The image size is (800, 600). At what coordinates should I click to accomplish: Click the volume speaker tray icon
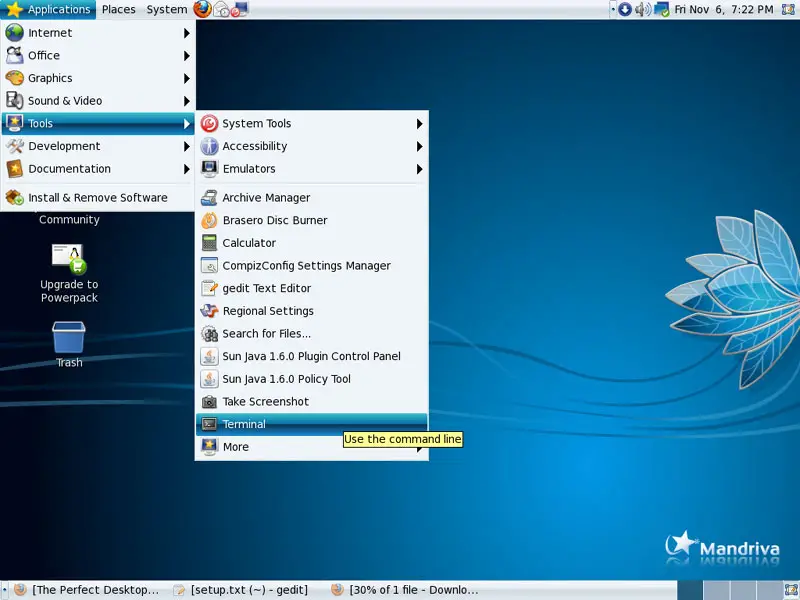pyautogui.click(x=642, y=9)
